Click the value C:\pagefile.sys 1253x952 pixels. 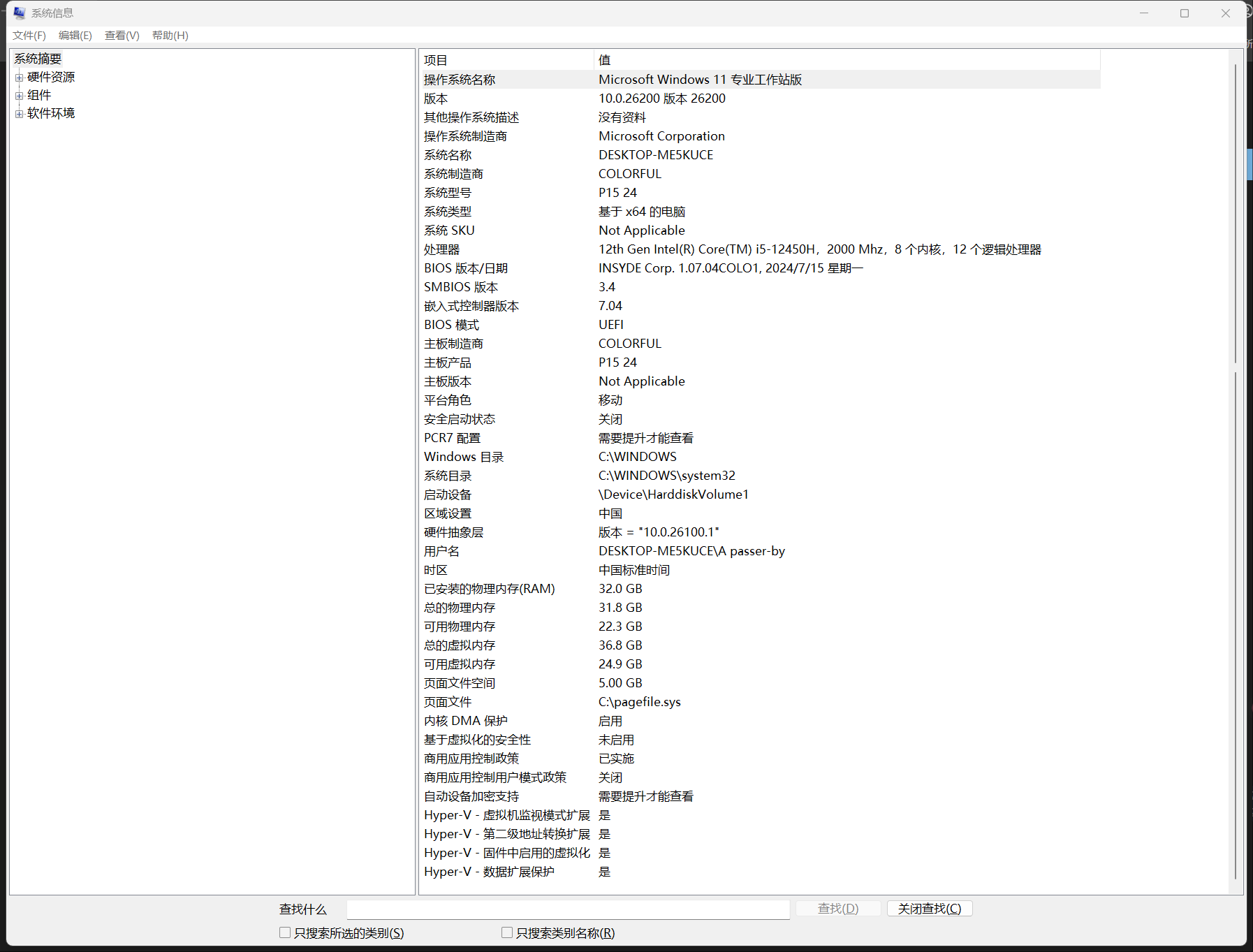point(640,702)
